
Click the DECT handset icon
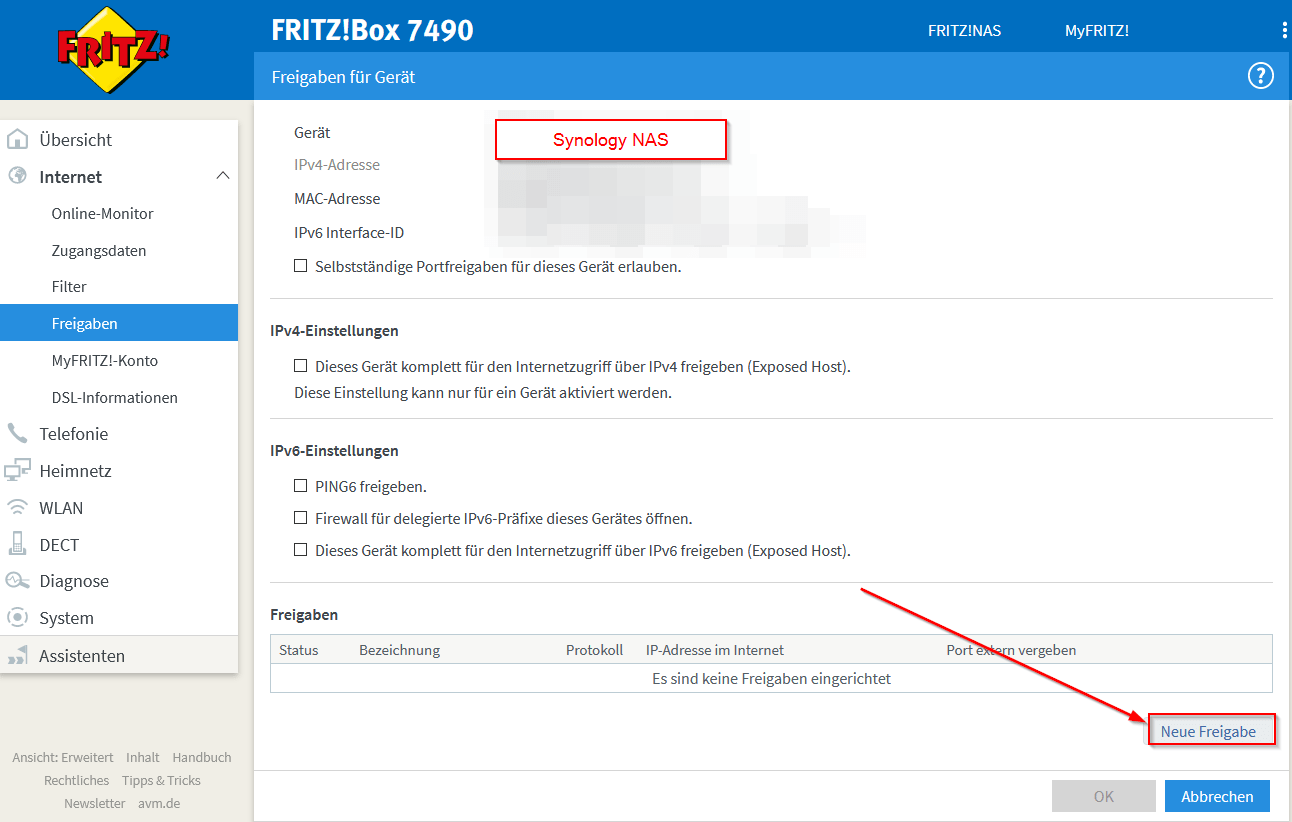pyautogui.click(x=17, y=545)
